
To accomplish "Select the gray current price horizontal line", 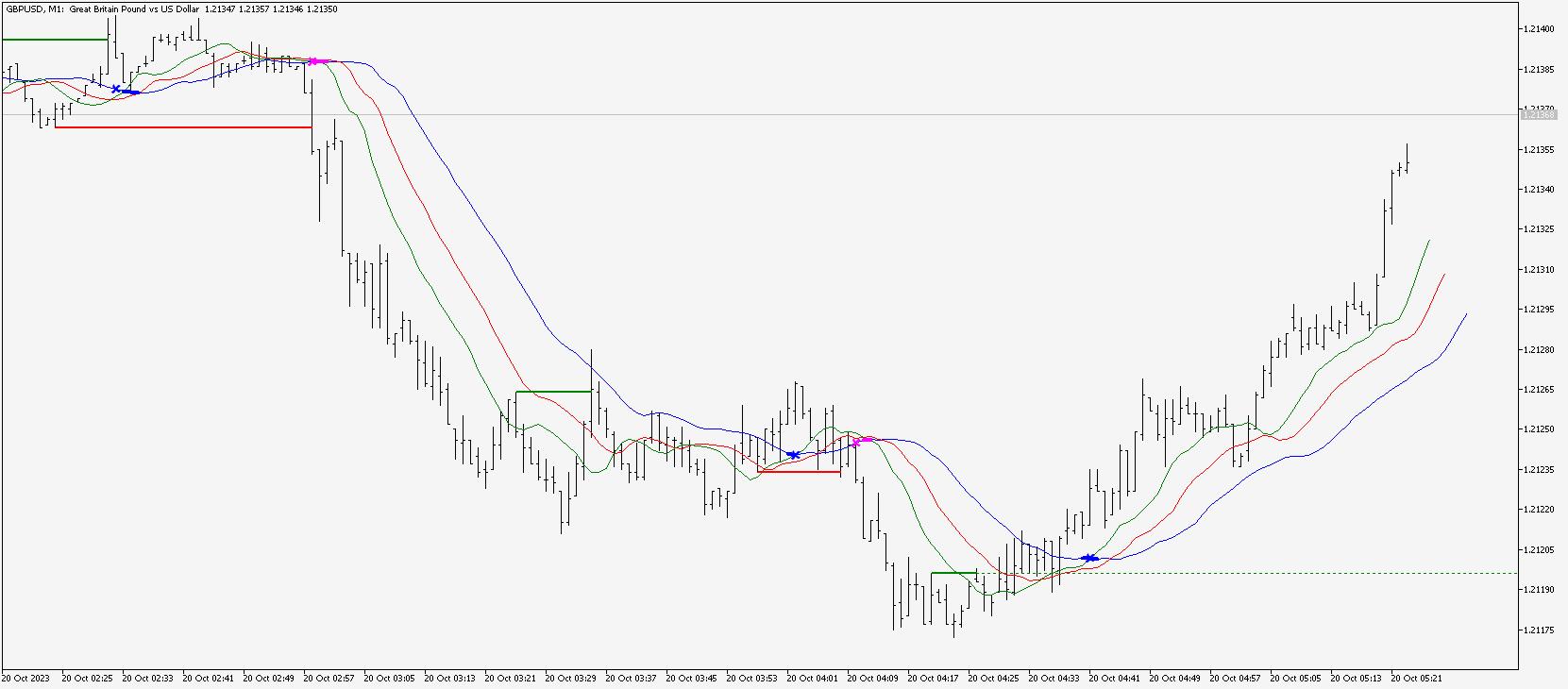I will pyautogui.click(x=755, y=114).
